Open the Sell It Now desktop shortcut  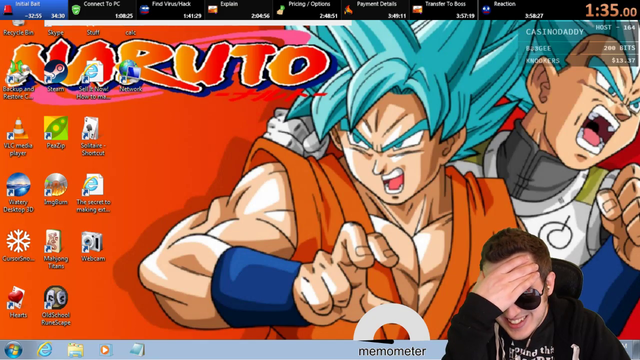93,80
